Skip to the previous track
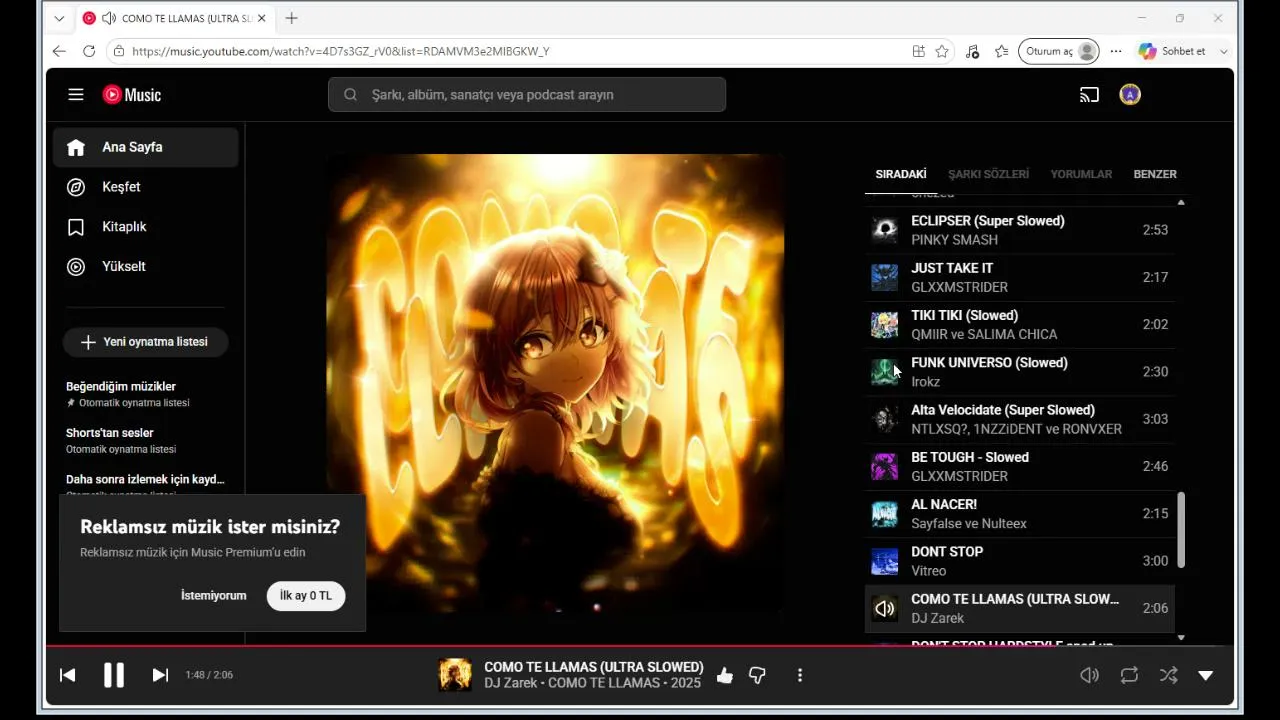Image resolution: width=1280 pixels, height=720 pixels. 68,675
